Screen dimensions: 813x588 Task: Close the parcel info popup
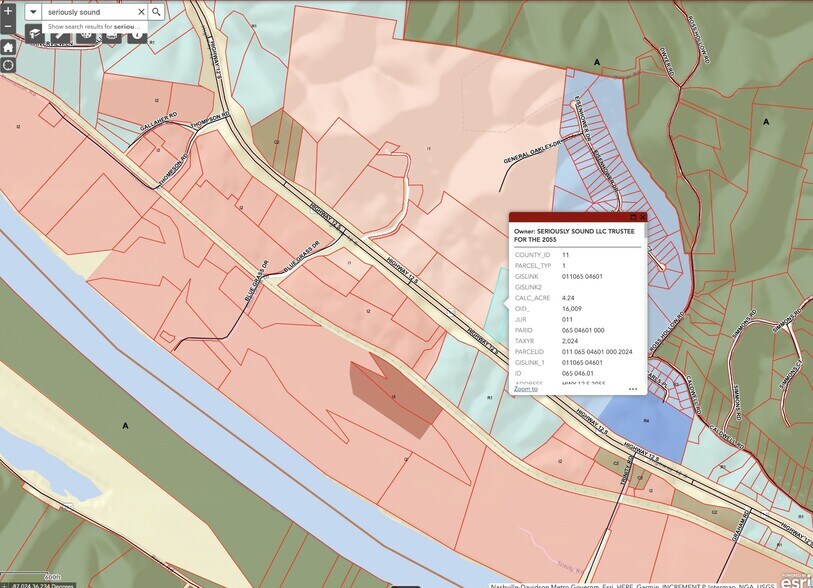tap(642, 217)
